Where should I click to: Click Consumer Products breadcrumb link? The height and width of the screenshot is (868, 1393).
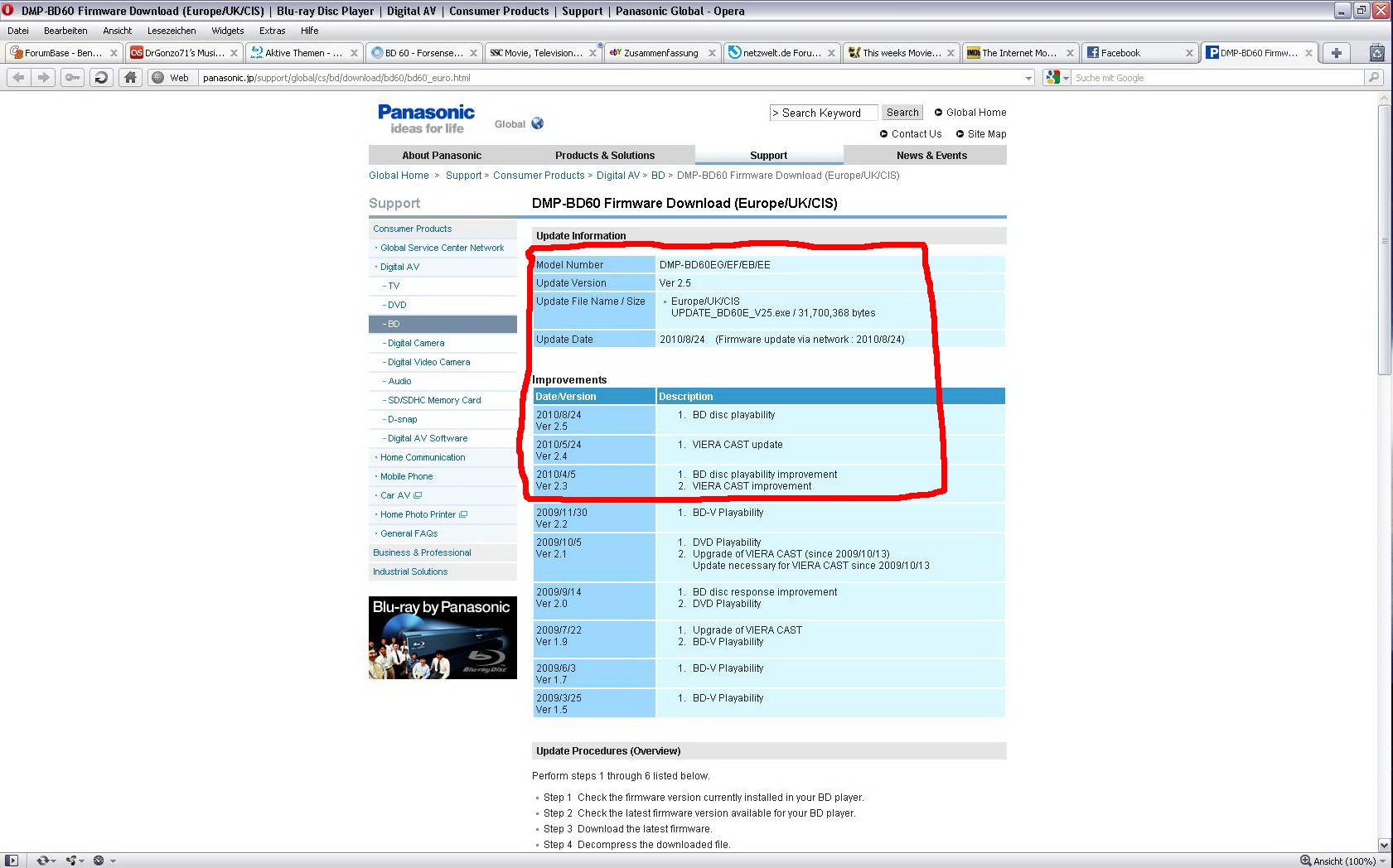tap(539, 176)
